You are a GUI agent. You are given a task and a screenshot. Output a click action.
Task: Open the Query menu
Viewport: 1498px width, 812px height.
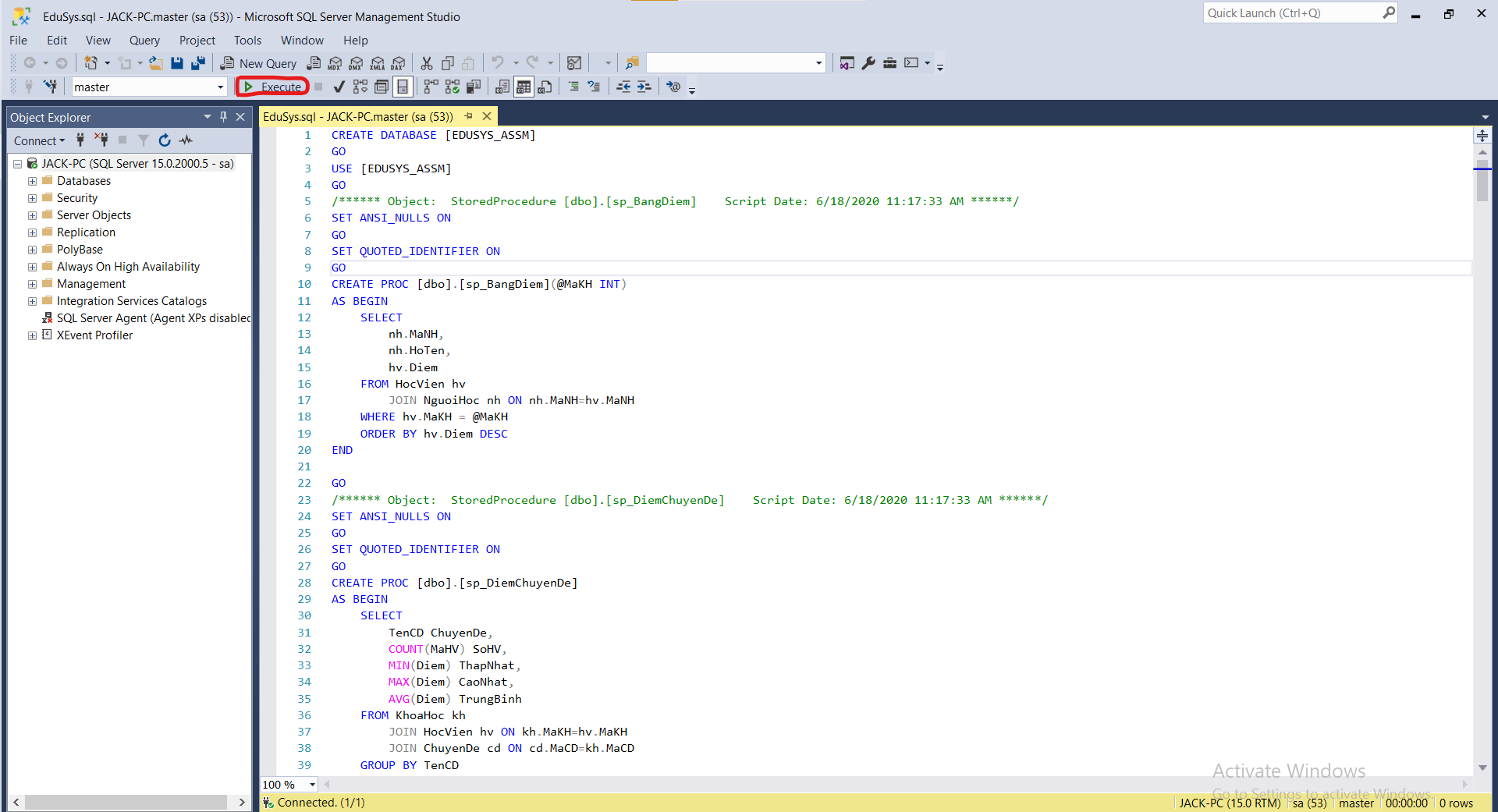pos(144,40)
